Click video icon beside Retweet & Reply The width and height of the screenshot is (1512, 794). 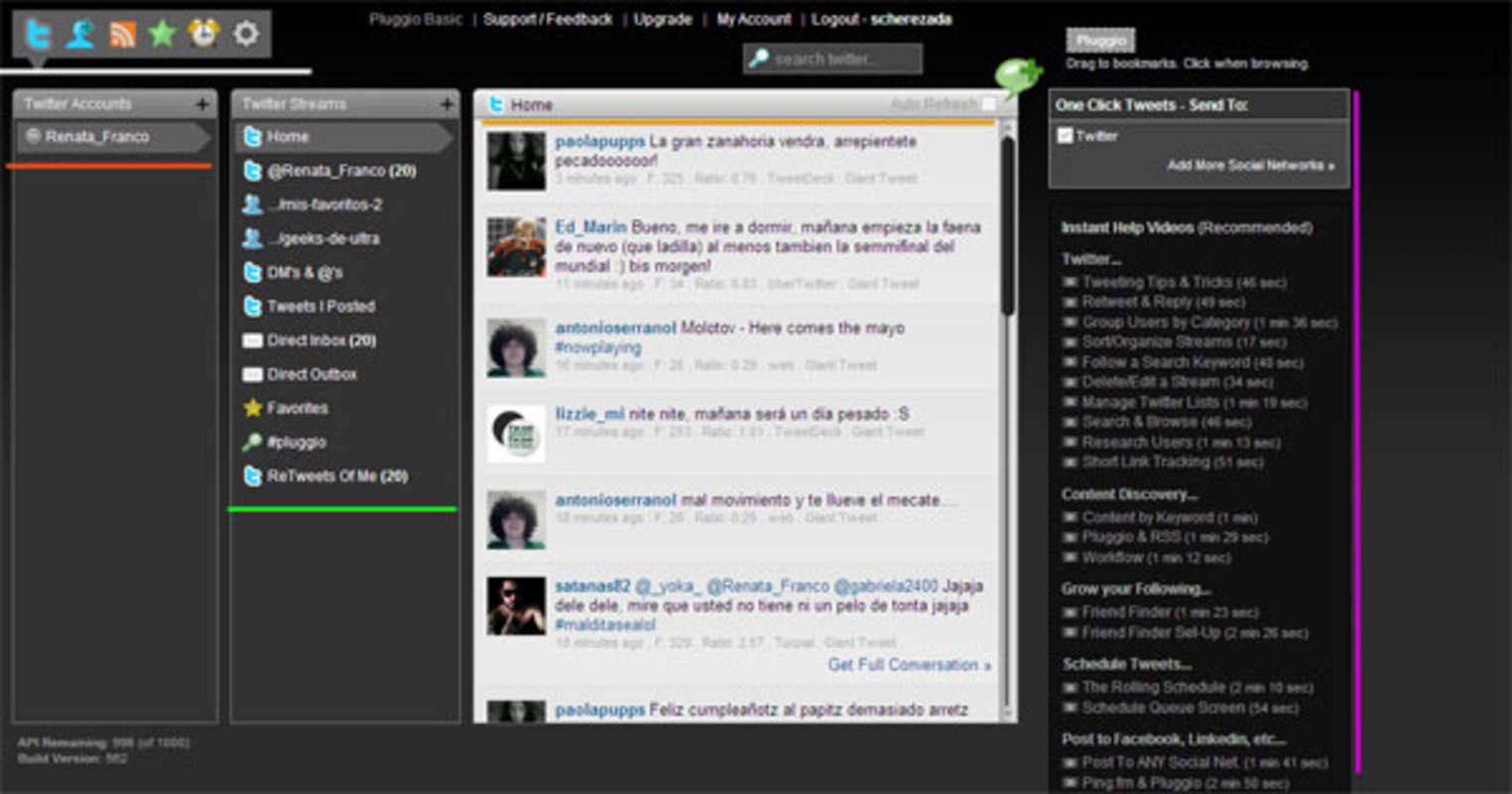coord(1070,302)
